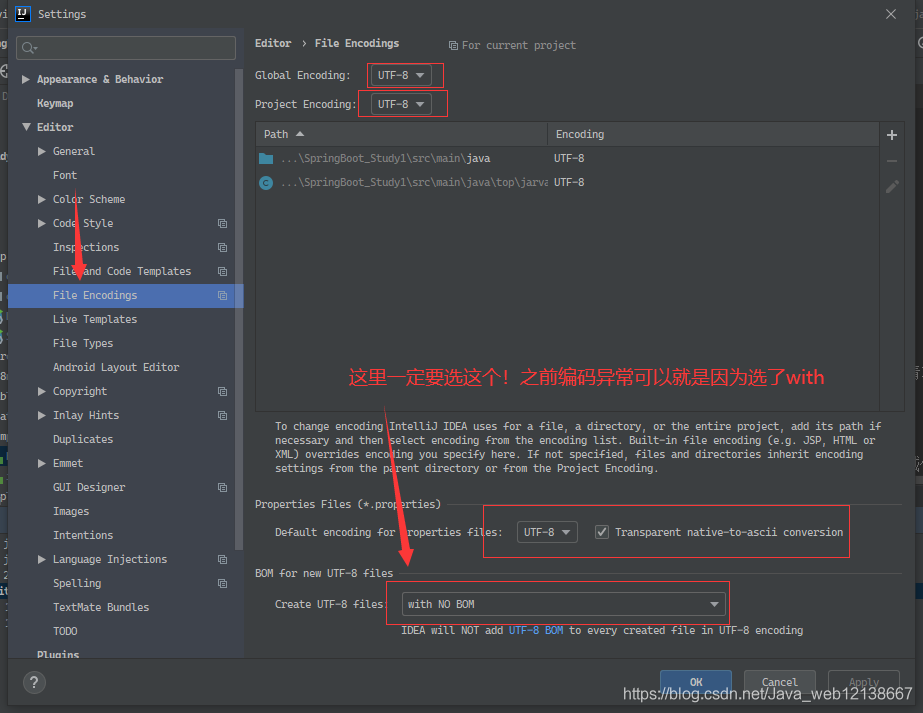Click the Cancel button
The width and height of the screenshot is (923, 713).
click(779, 681)
